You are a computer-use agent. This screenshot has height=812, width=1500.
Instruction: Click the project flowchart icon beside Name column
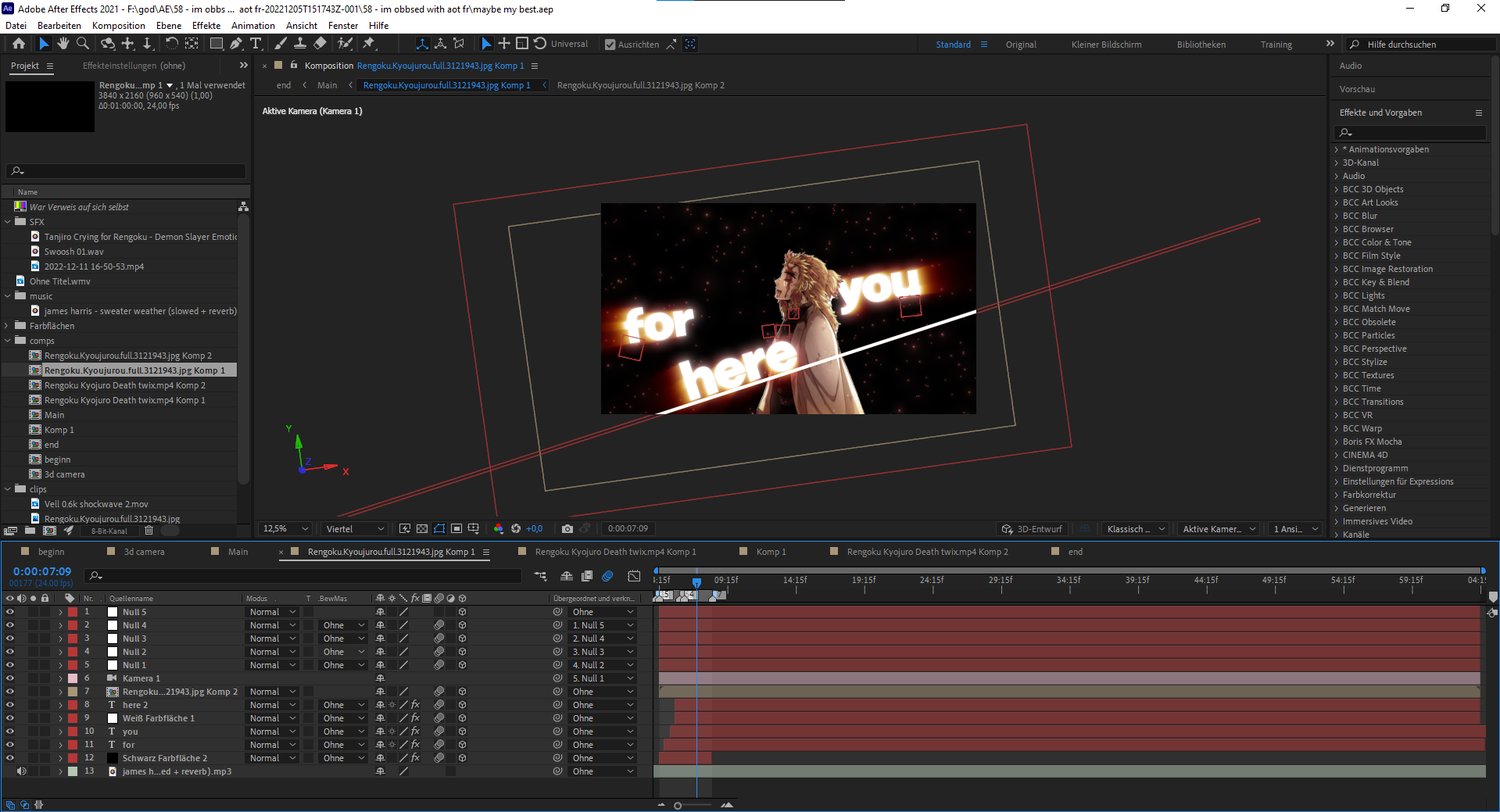tap(243, 207)
